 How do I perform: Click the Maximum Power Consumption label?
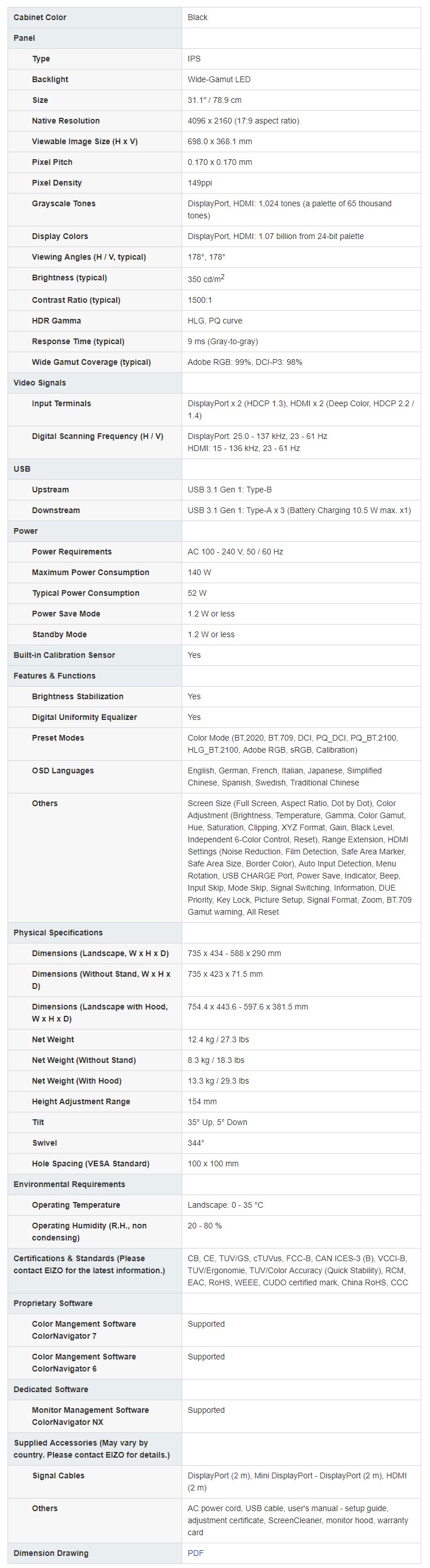click(x=91, y=572)
